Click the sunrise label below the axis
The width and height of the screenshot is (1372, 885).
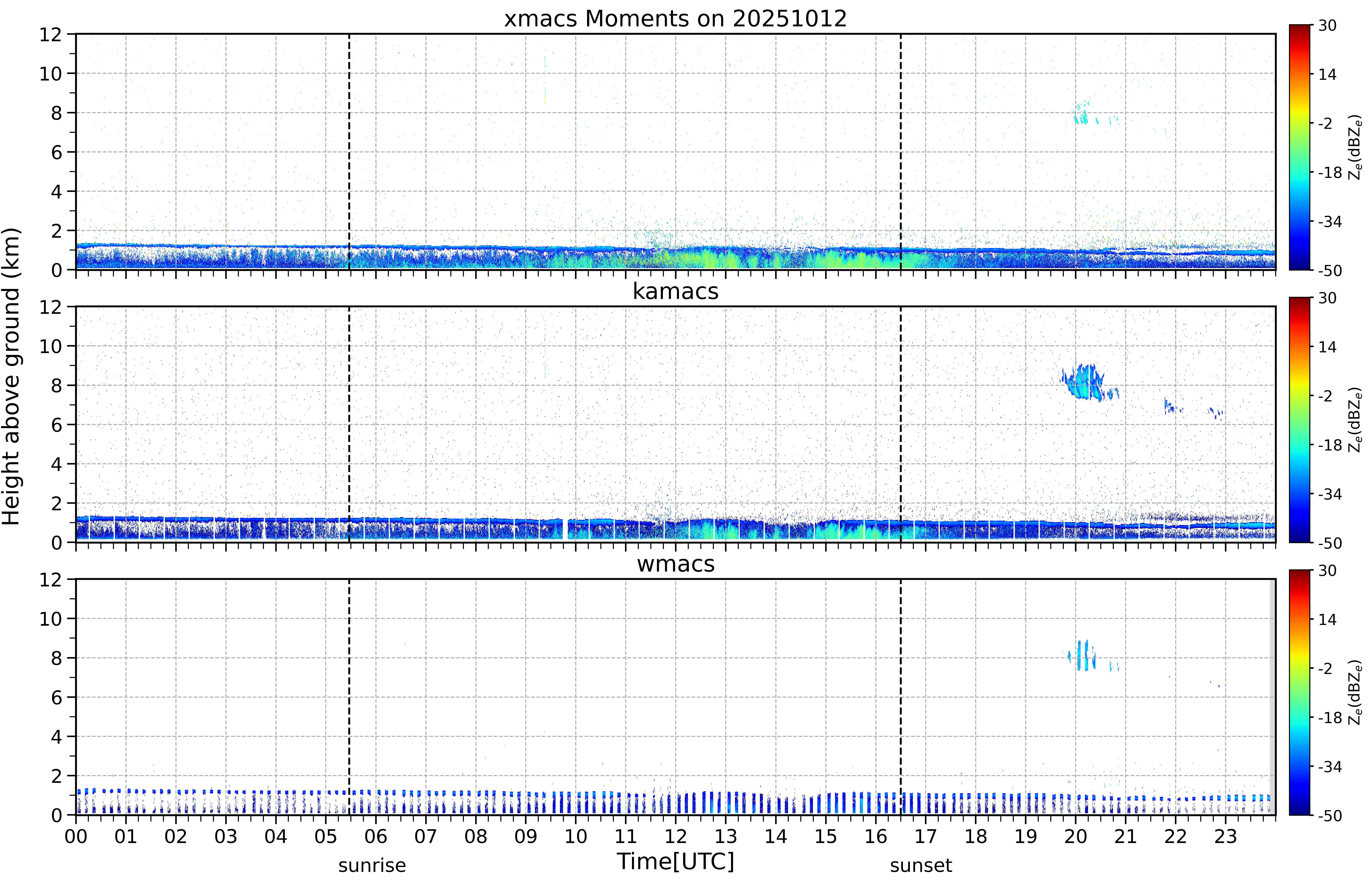(372, 865)
